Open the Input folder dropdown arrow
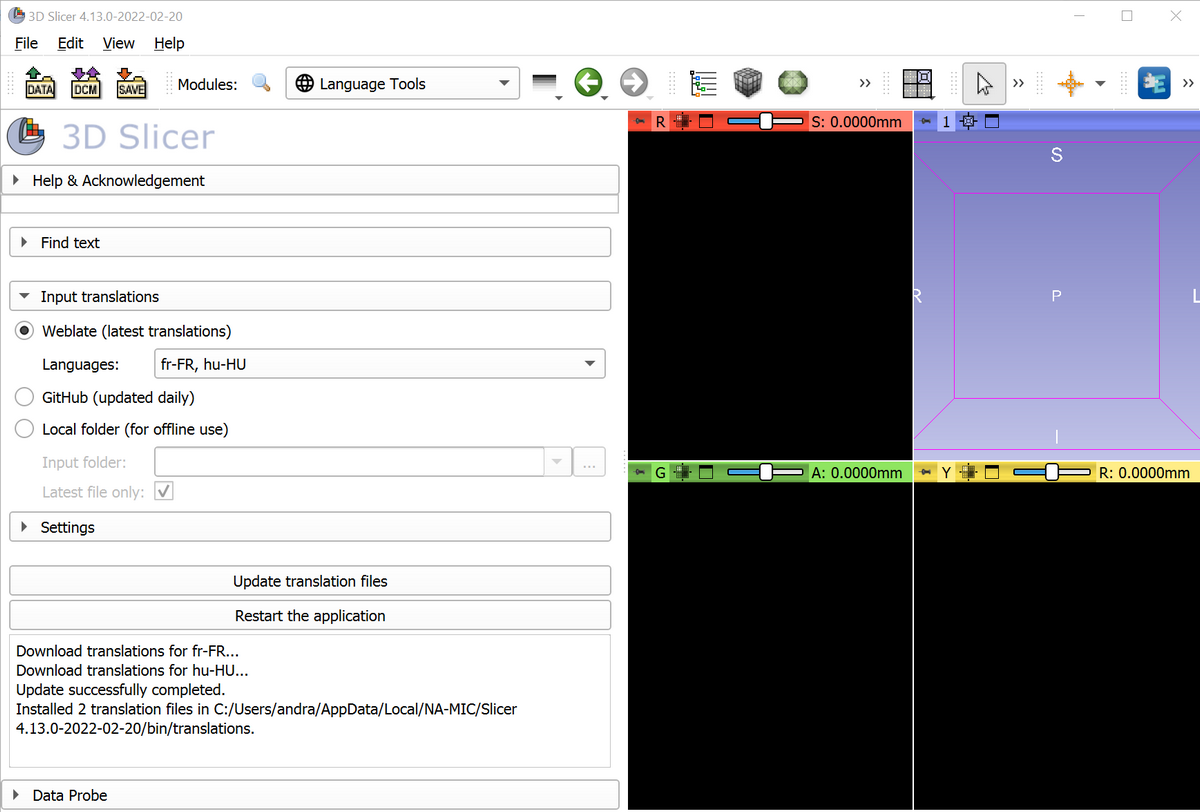 click(x=557, y=462)
